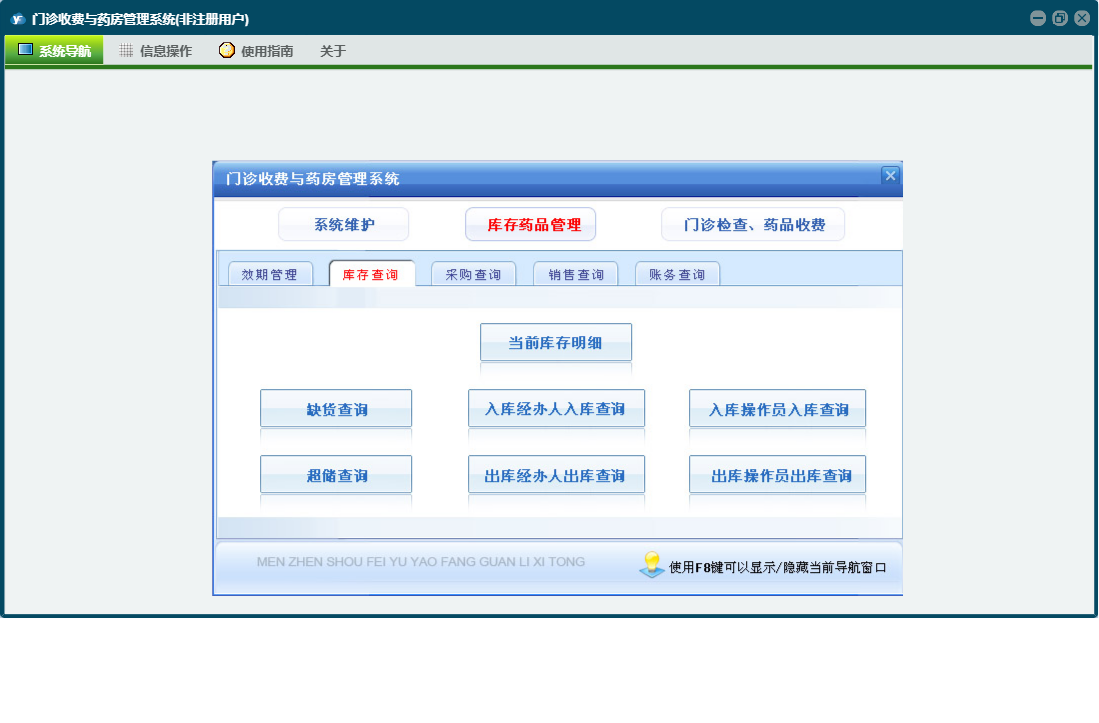
Task: Switch to the 账务查询 tab
Action: click(677, 274)
